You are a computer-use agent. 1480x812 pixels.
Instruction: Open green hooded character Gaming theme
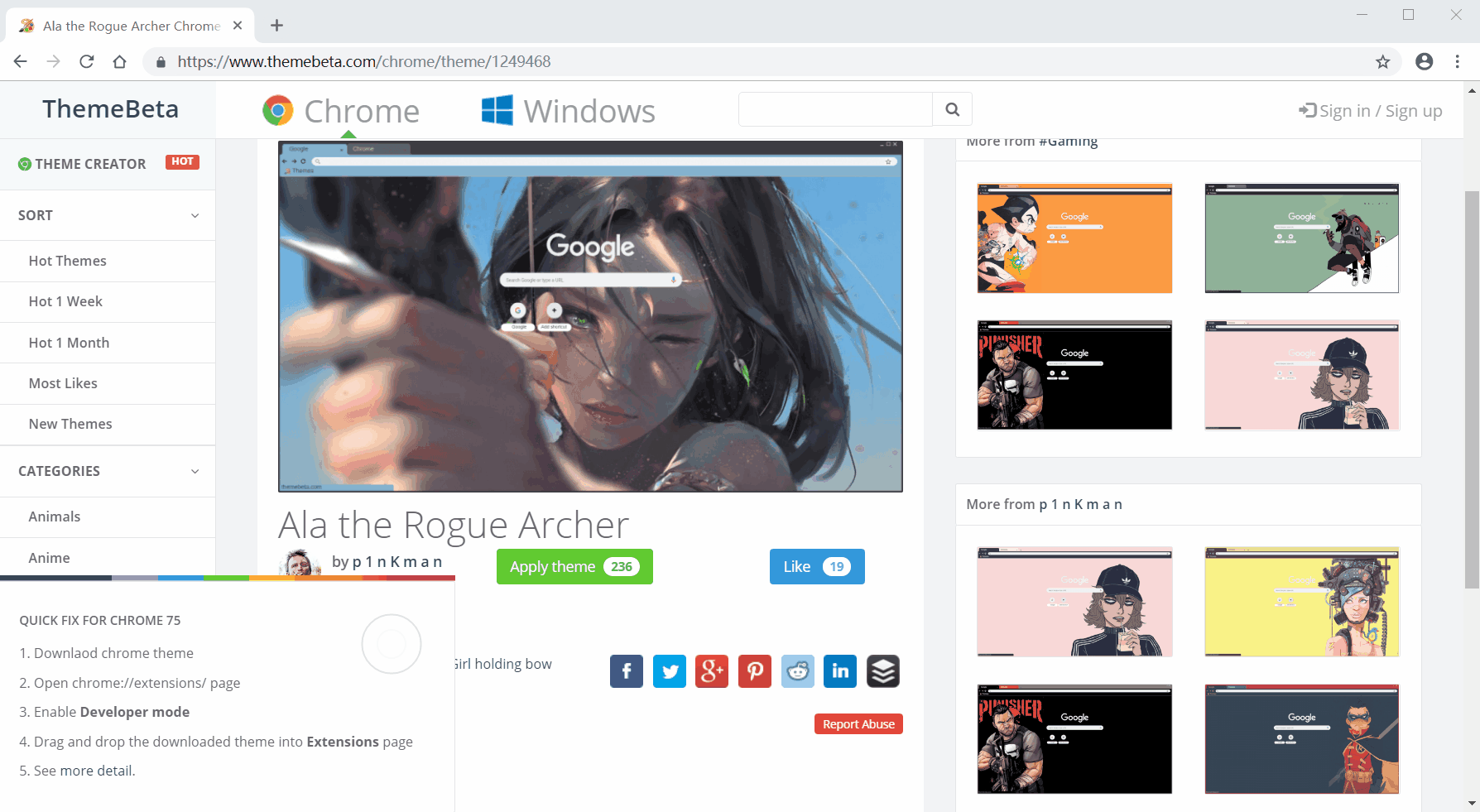tap(1302, 238)
